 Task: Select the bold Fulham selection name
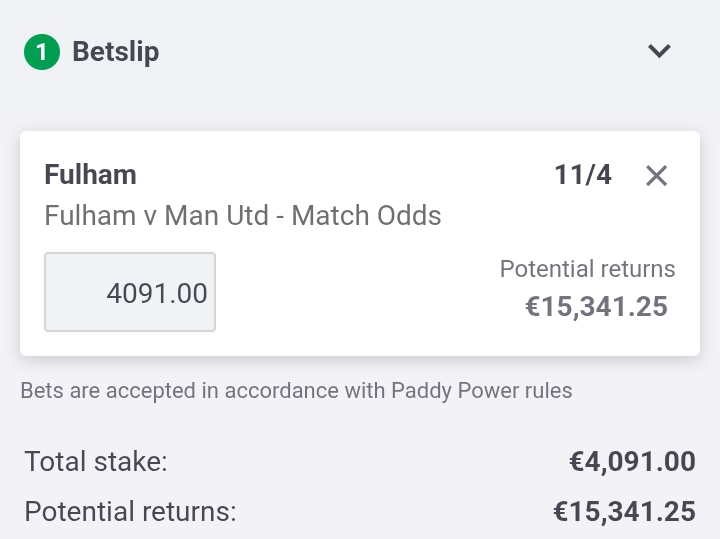[x=90, y=175]
